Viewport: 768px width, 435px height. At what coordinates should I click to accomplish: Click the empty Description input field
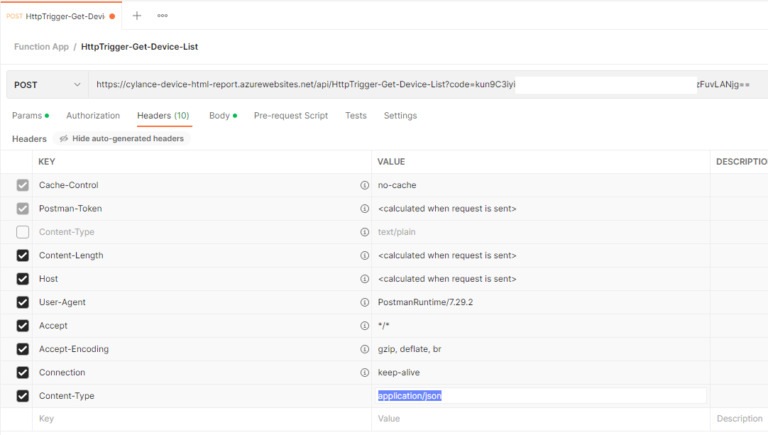740,419
